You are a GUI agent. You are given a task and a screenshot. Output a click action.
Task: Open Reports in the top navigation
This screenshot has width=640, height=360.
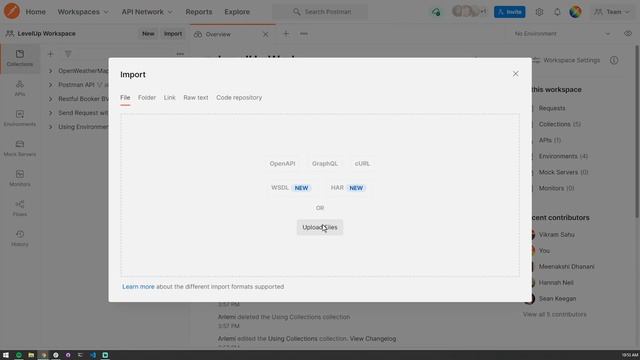[199, 12]
